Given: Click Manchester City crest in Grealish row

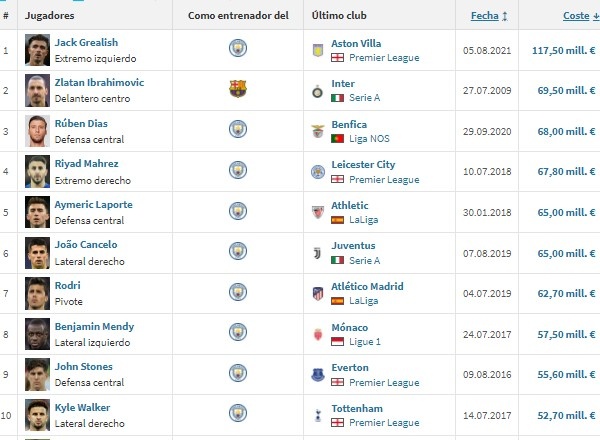Looking at the screenshot, I should click(238, 48).
